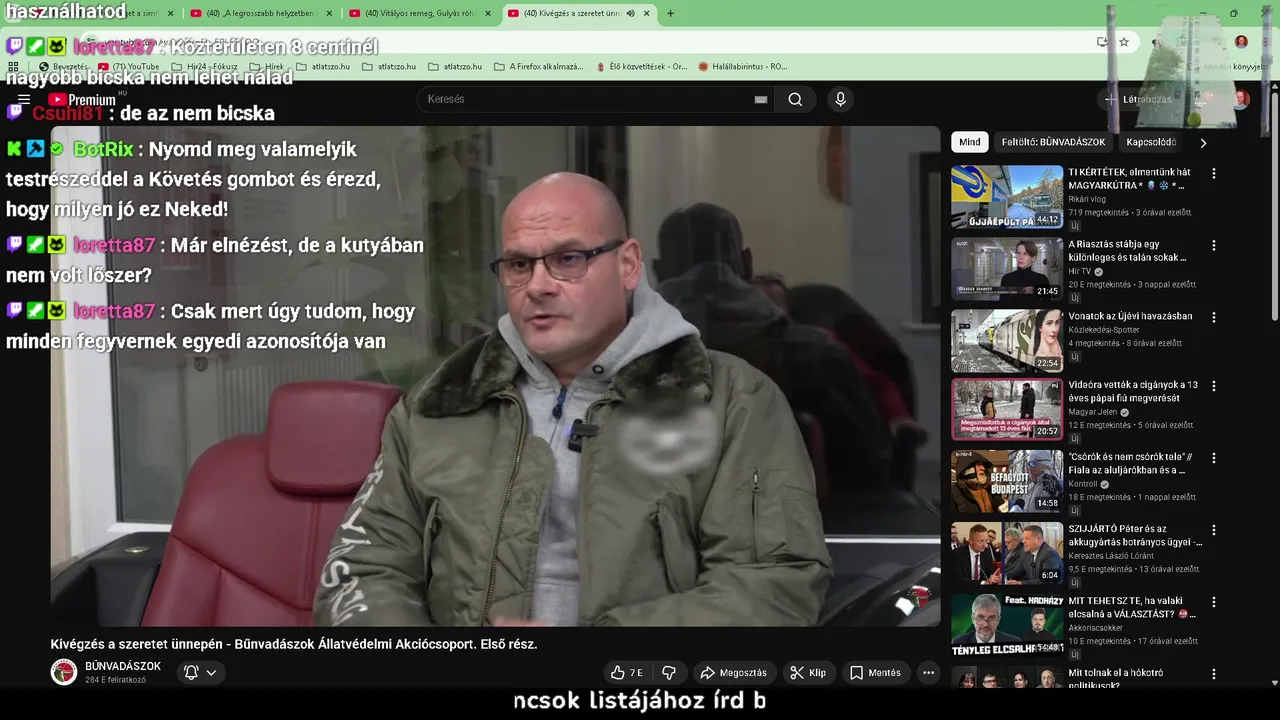
Task: Open Vonatok az Újévi havazásban thumbnail
Action: [1007, 341]
